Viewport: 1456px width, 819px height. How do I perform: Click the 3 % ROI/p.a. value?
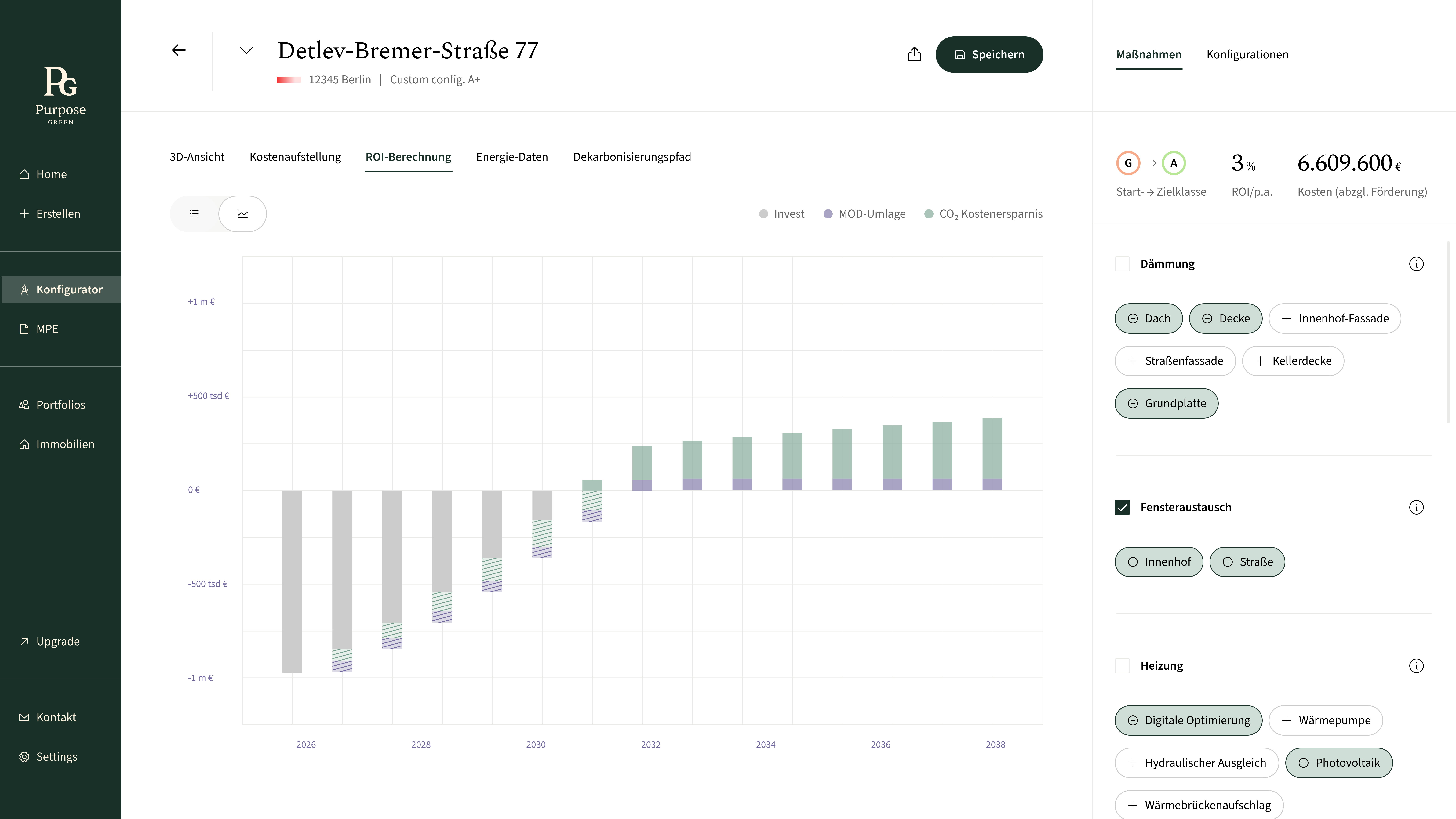(1243, 163)
